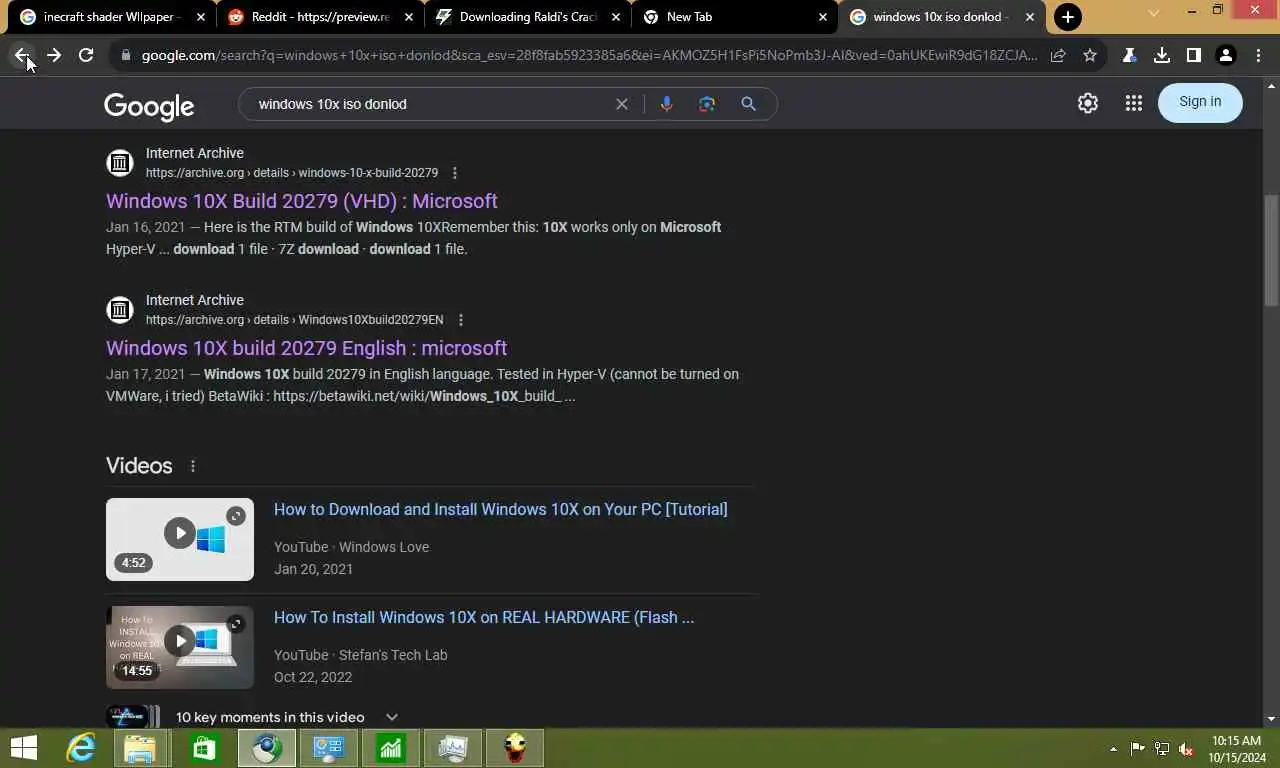Open Chrome downloads tray icon
Image resolution: width=1280 pixels, height=768 pixels.
[x=1161, y=56]
